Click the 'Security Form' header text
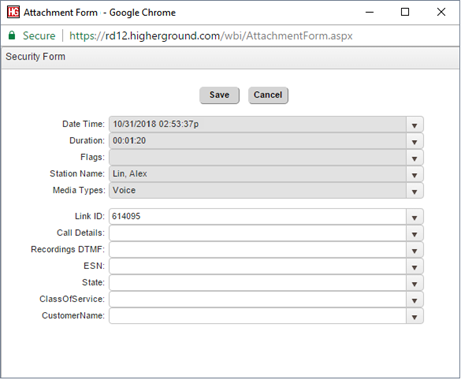Viewport: 461px width, 380px height. (x=35, y=57)
